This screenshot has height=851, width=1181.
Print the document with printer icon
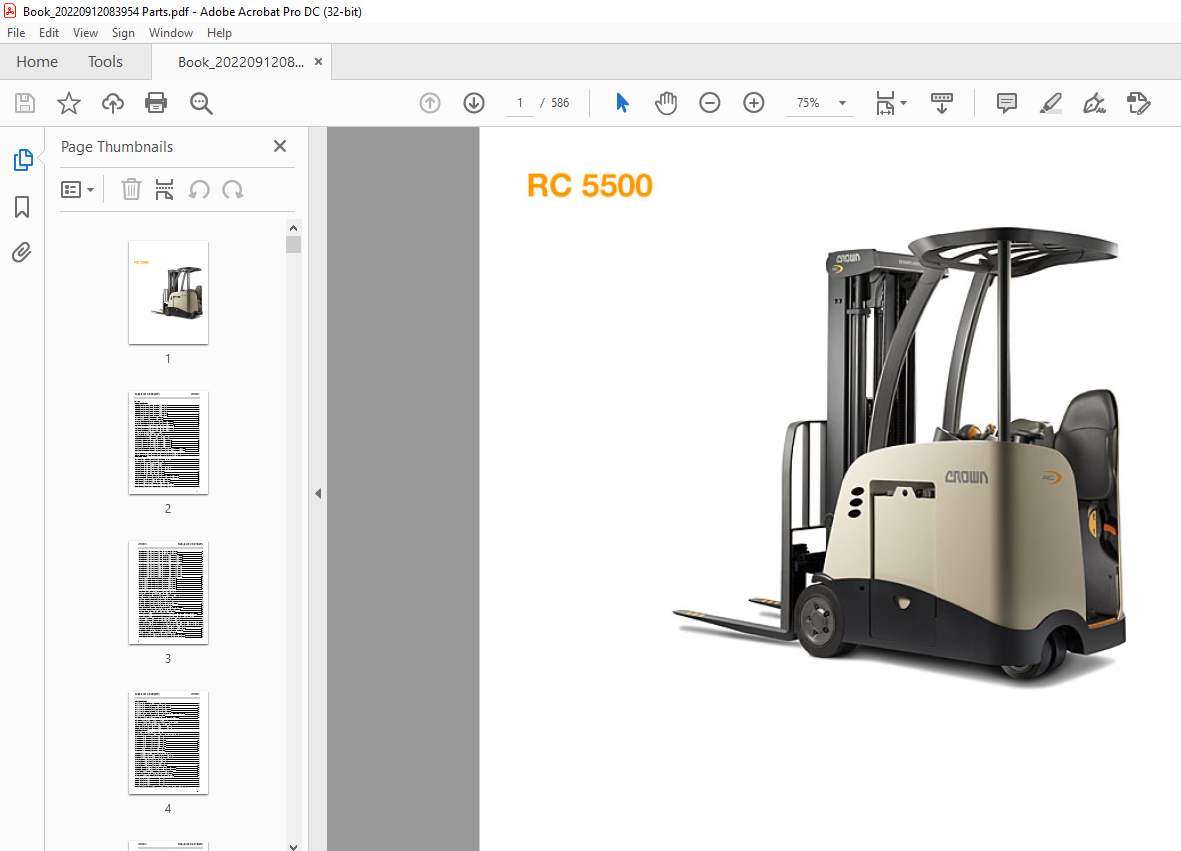click(x=156, y=103)
